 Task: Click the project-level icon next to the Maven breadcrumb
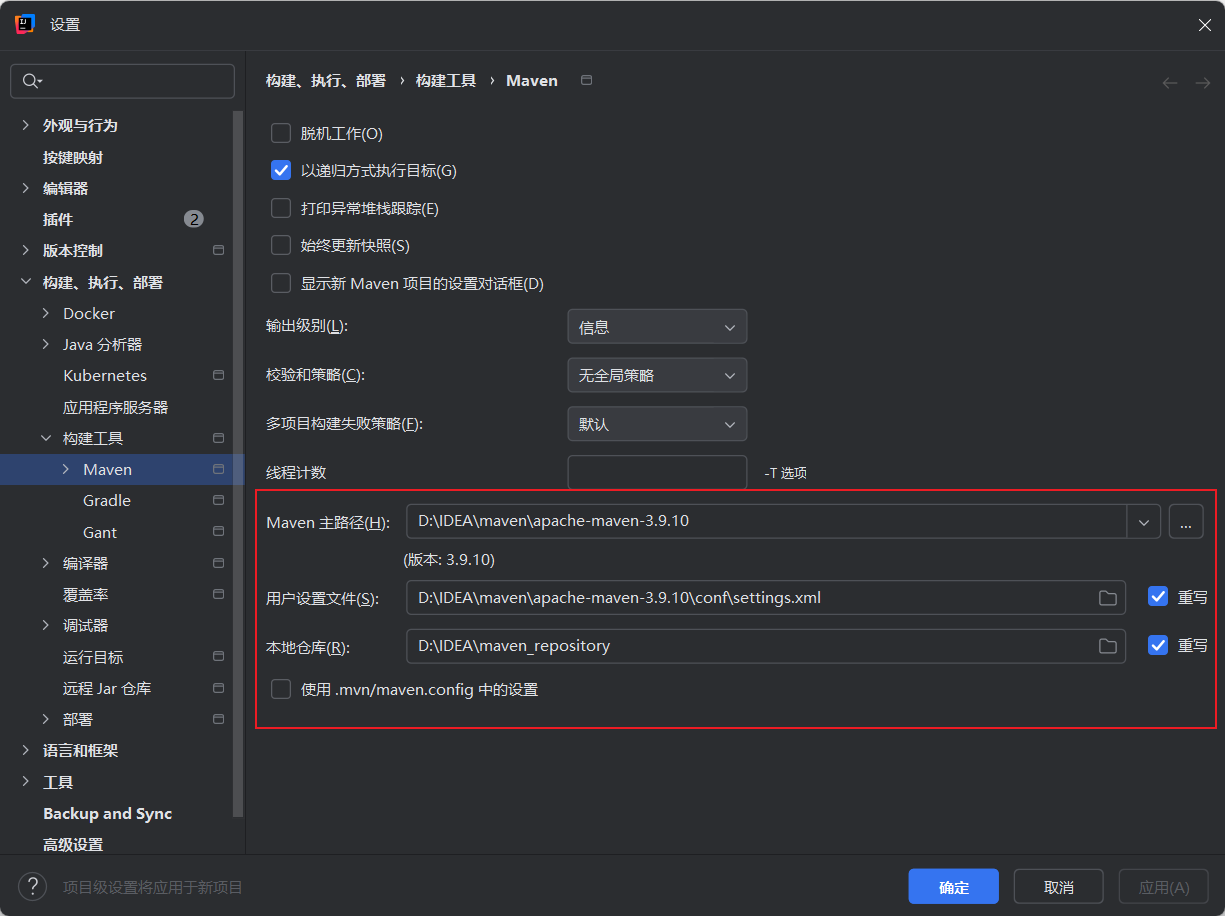(x=587, y=80)
